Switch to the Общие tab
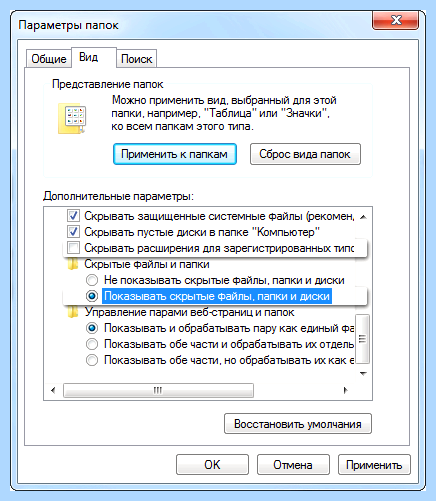 pos(49,59)
